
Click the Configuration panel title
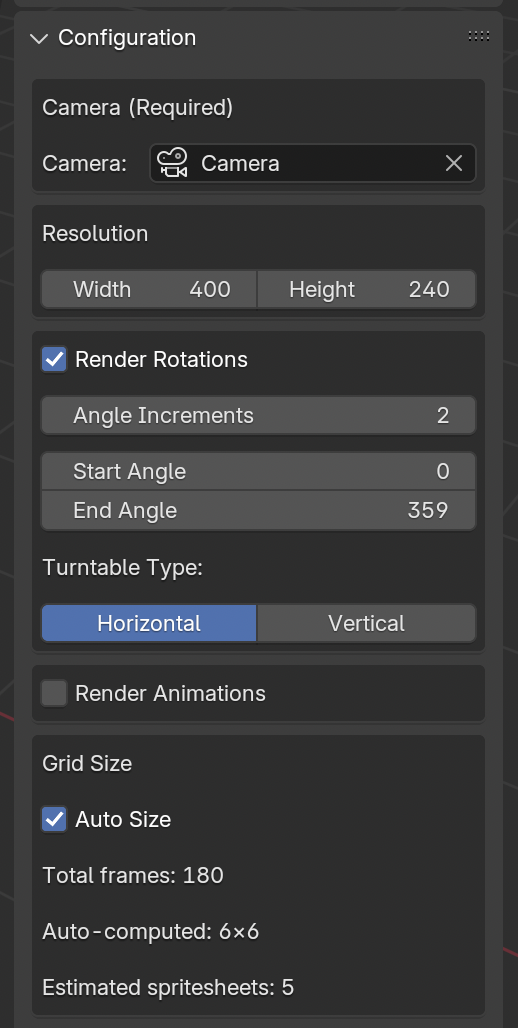127,37
